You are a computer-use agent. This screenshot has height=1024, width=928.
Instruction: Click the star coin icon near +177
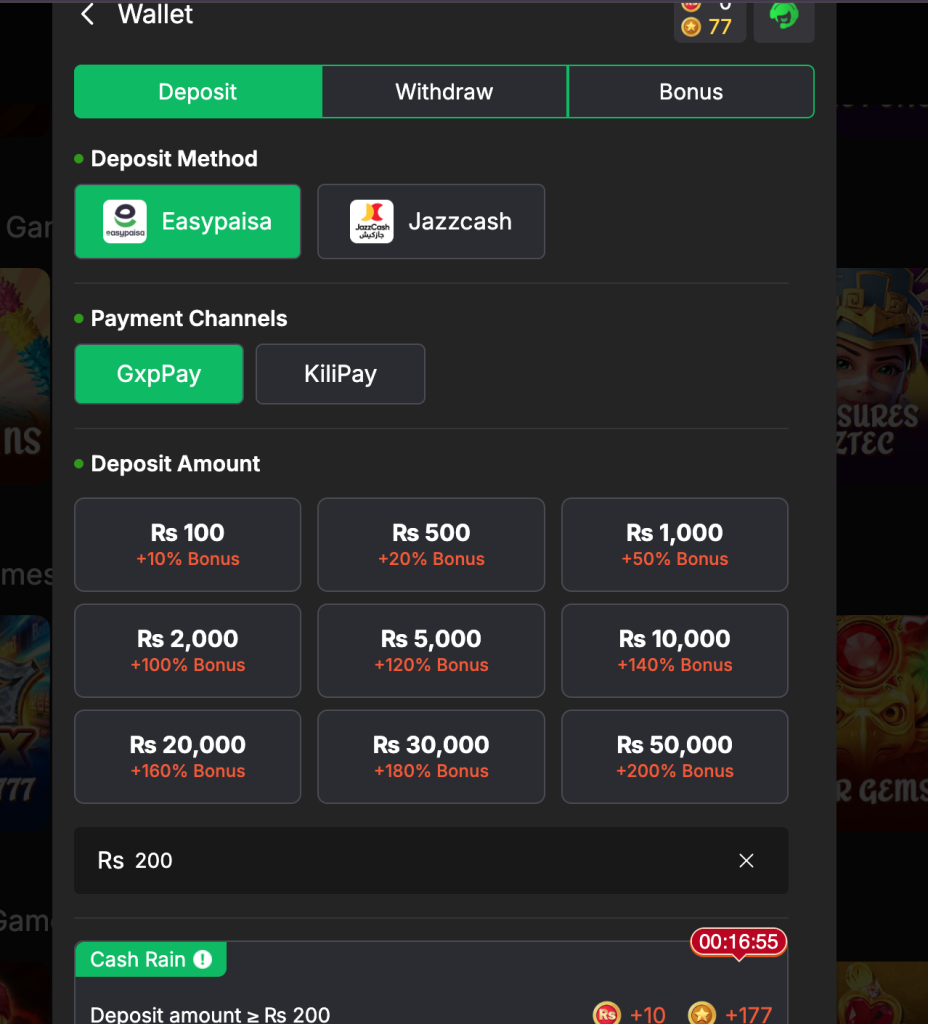[701, 1013]
